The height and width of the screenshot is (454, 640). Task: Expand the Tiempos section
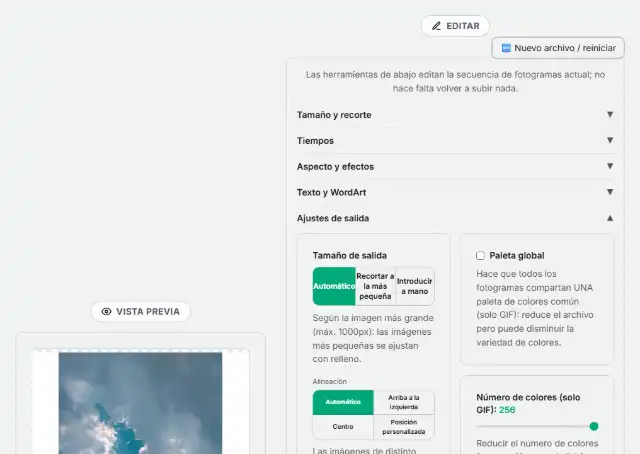(455, 140)
